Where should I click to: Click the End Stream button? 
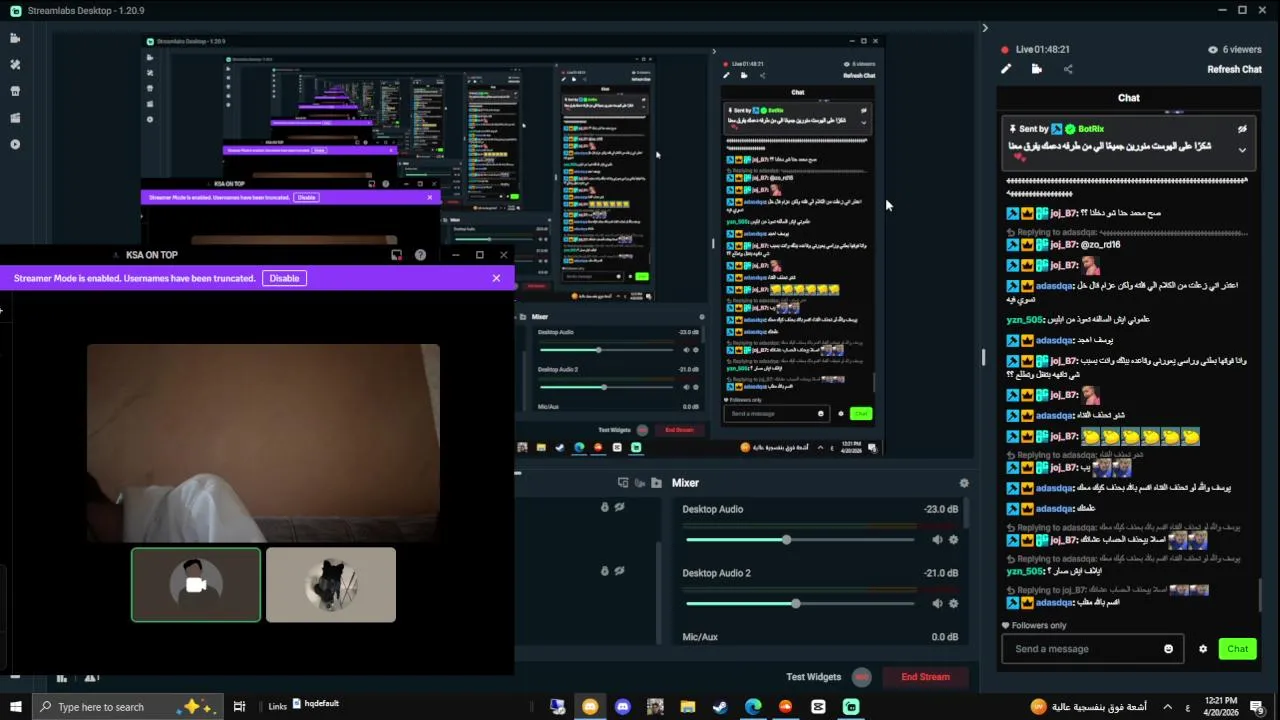(x=925, y=677)
